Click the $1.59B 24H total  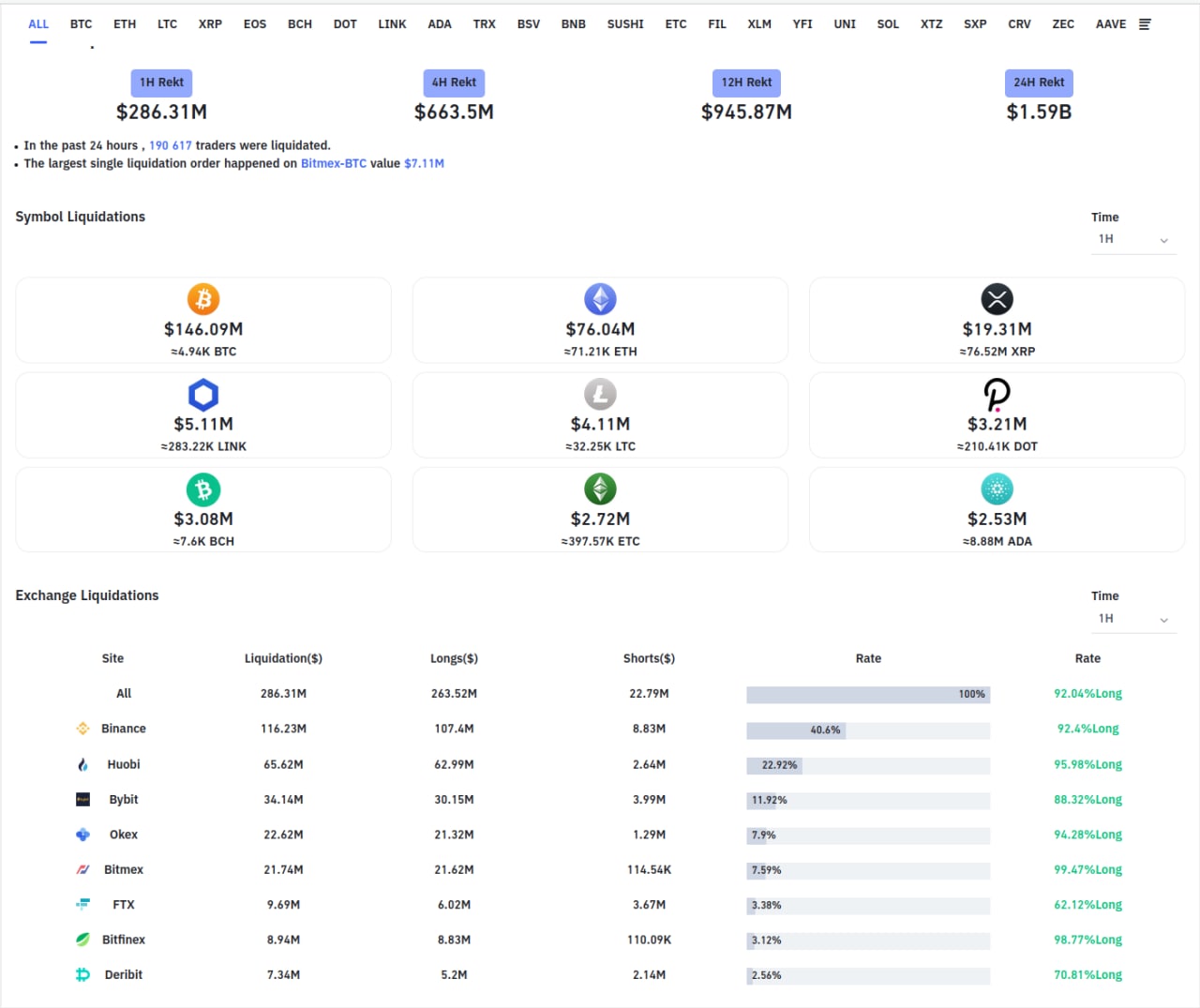click(x=1039, y=112)
